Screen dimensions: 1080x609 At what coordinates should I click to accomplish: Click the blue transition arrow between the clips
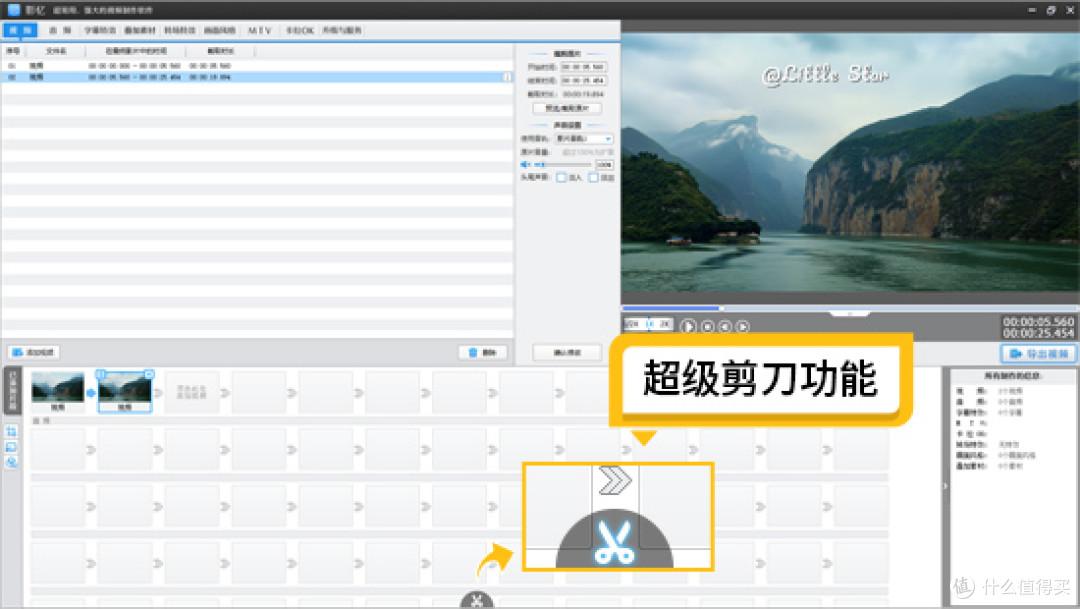(x=91, y=393)
